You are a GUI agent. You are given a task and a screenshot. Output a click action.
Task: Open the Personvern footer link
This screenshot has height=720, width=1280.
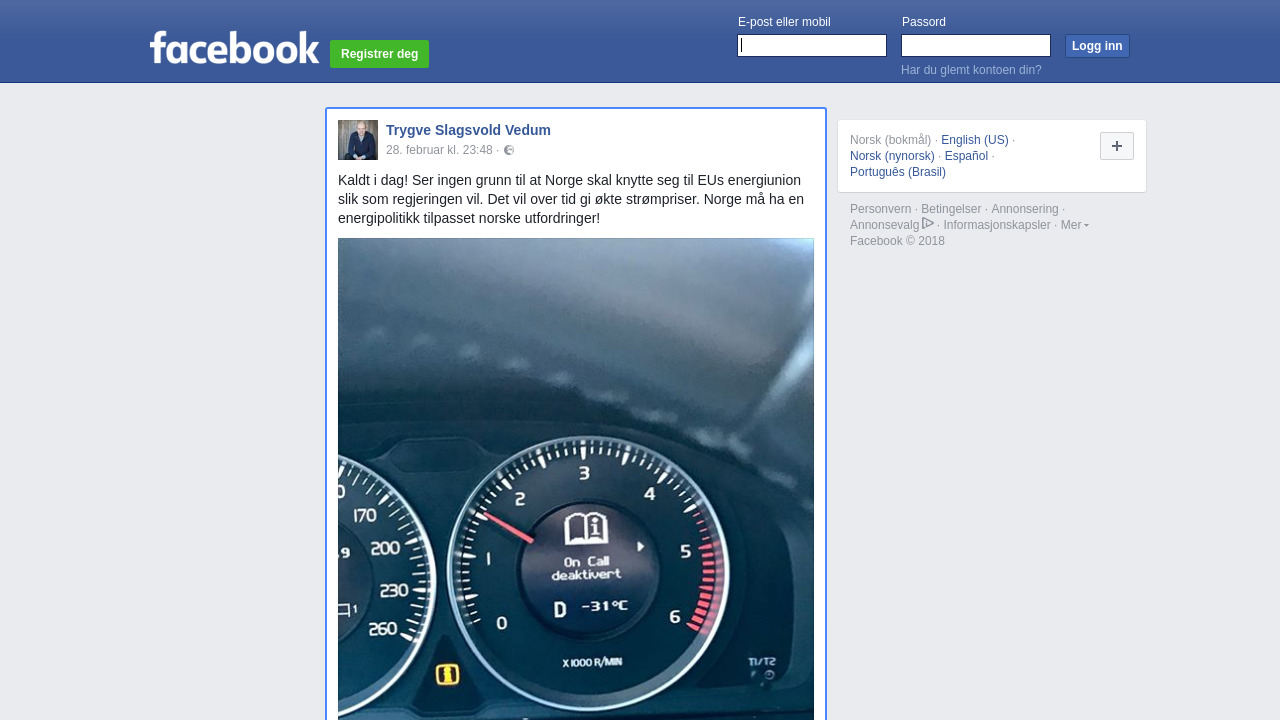pyautogui.click(x=881, y=209)
